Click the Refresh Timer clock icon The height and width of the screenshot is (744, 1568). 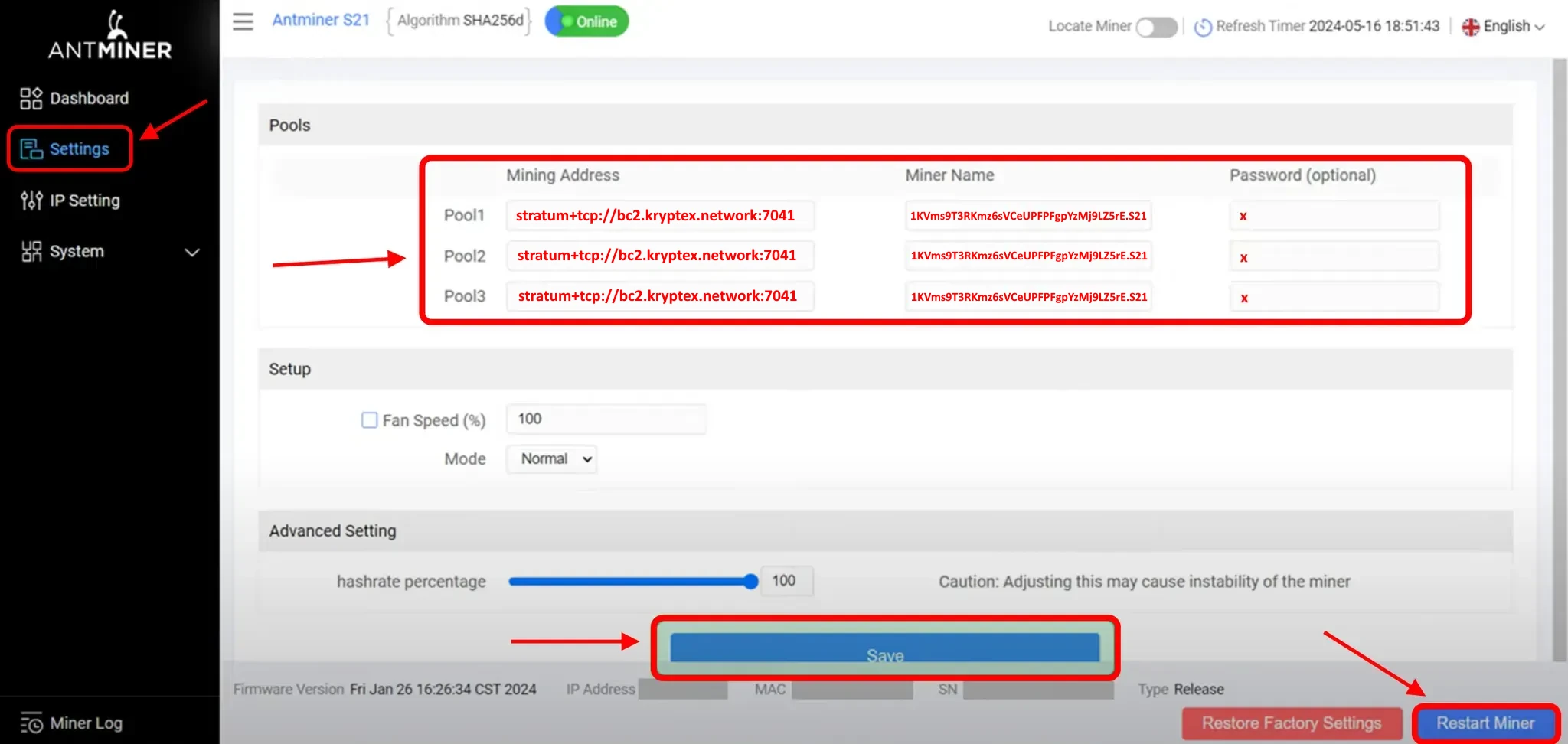1203,27
